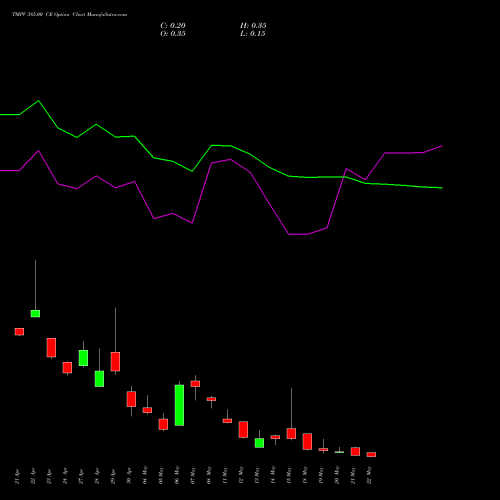Click the '06 May' date label

coord(177,475)
